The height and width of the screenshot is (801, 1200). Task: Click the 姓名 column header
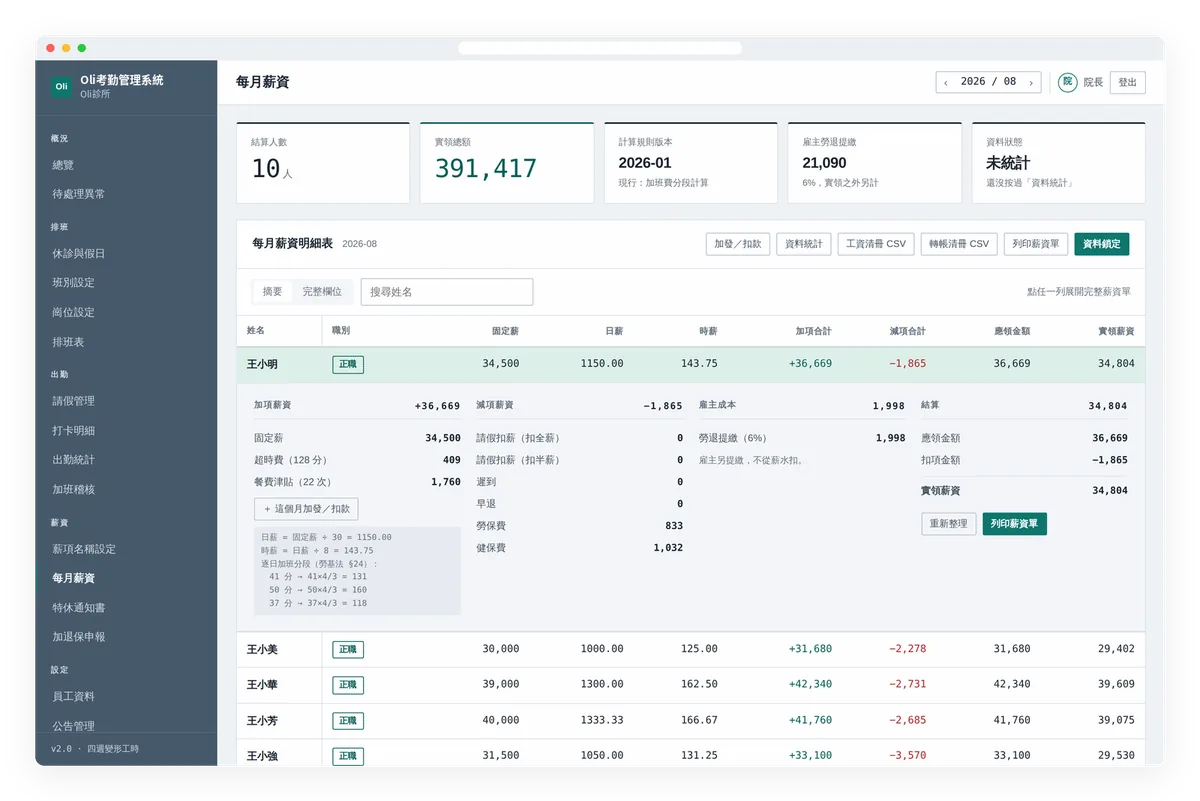pyautogui.click(x=256, y=331)
